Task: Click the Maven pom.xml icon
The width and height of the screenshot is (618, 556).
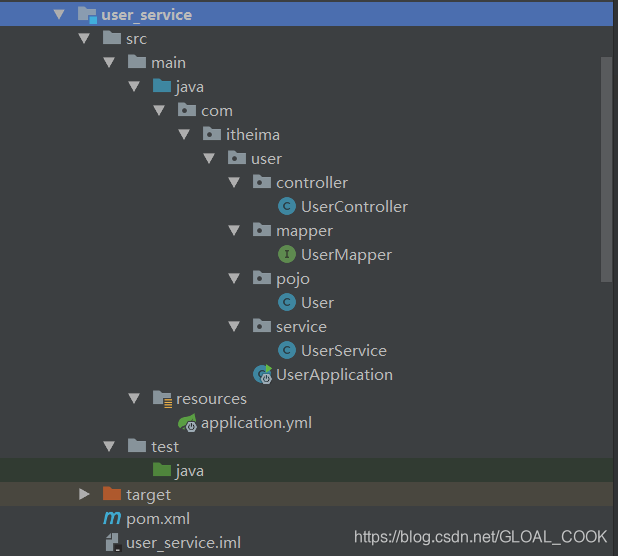Action: (112, 518)
